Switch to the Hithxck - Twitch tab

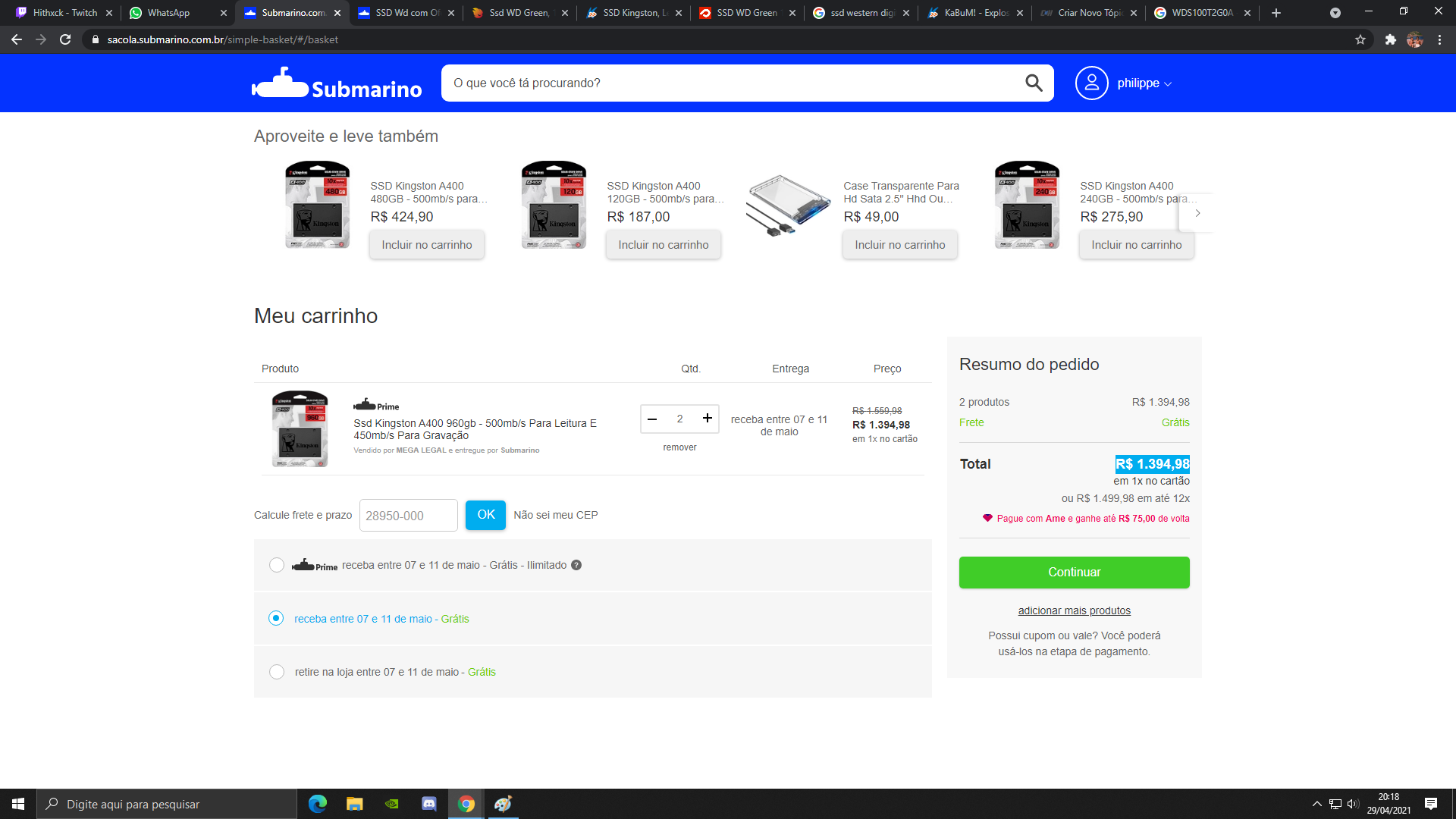click(x=64, y=13)
